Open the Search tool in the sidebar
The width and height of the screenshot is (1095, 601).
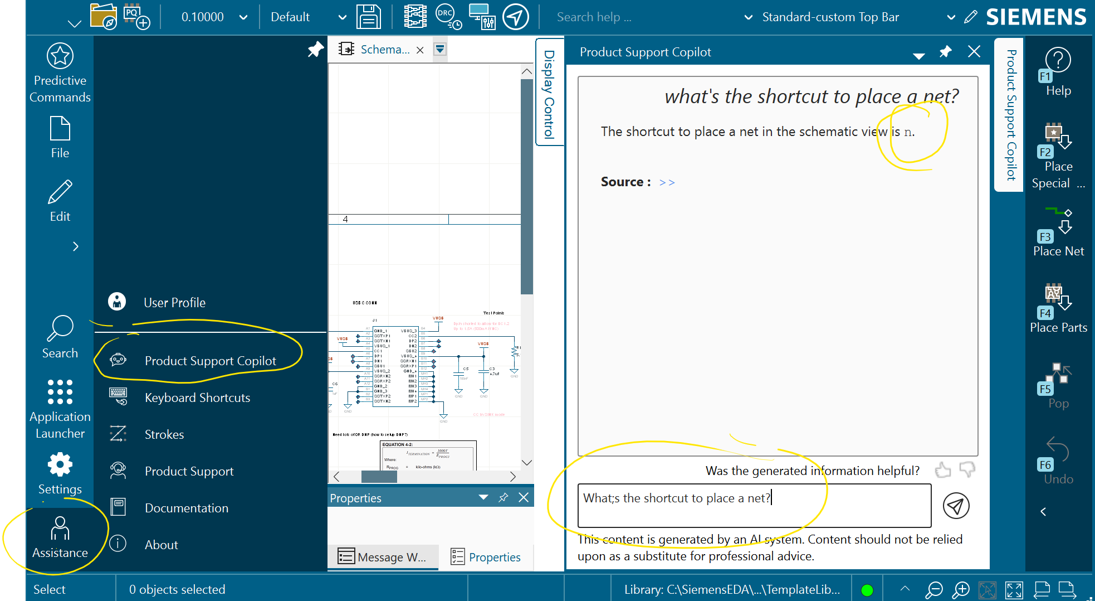(60, 336)
